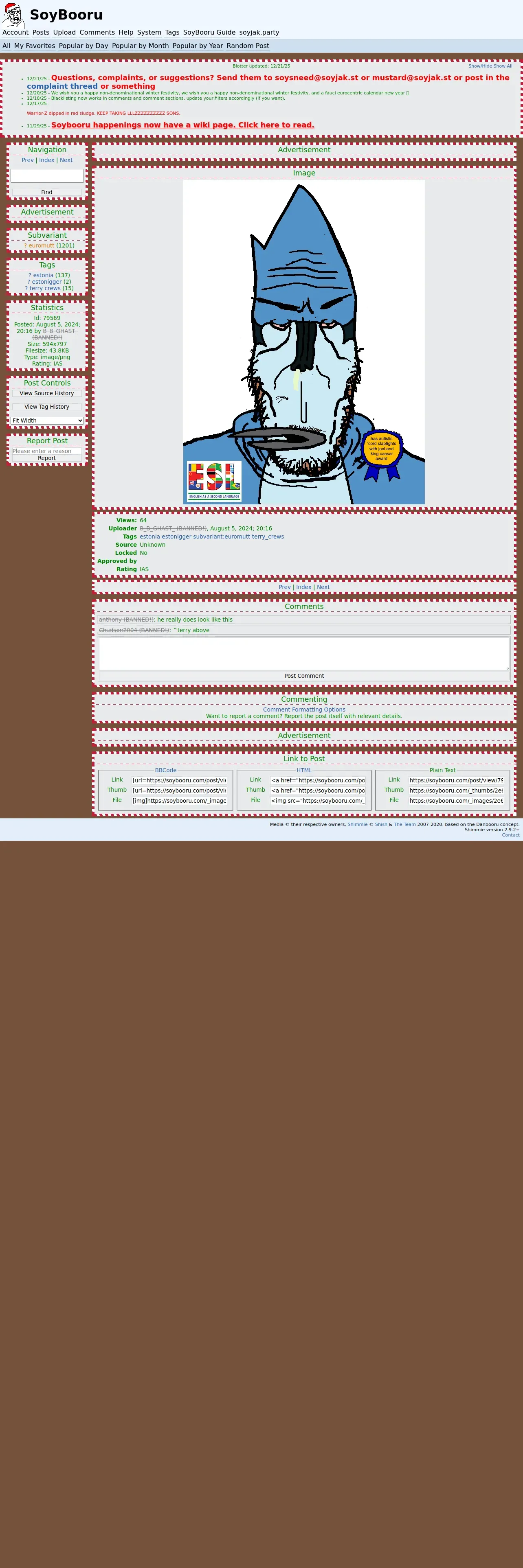Image resolution: width=523 pixels, height=1568 pixels.
Task: Submit with the Report button
Action: (x=47, y=458)
